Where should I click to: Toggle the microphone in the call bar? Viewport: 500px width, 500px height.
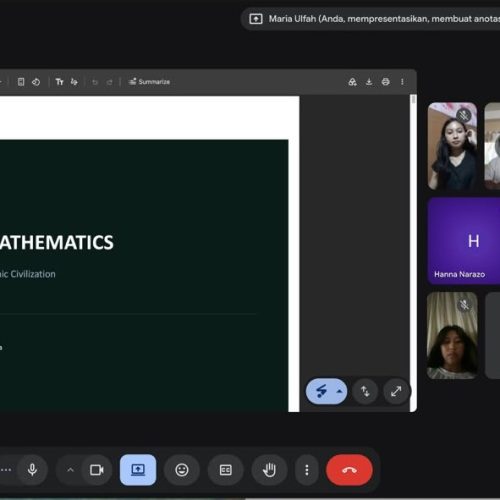[x=32, y=470]
